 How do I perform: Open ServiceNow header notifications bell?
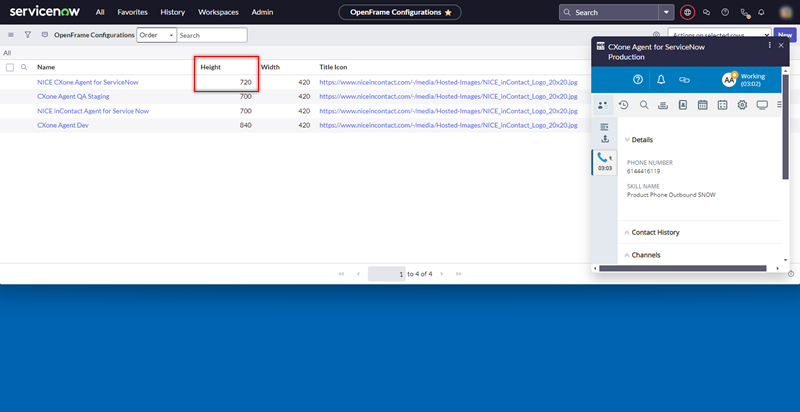coord(761,12)
